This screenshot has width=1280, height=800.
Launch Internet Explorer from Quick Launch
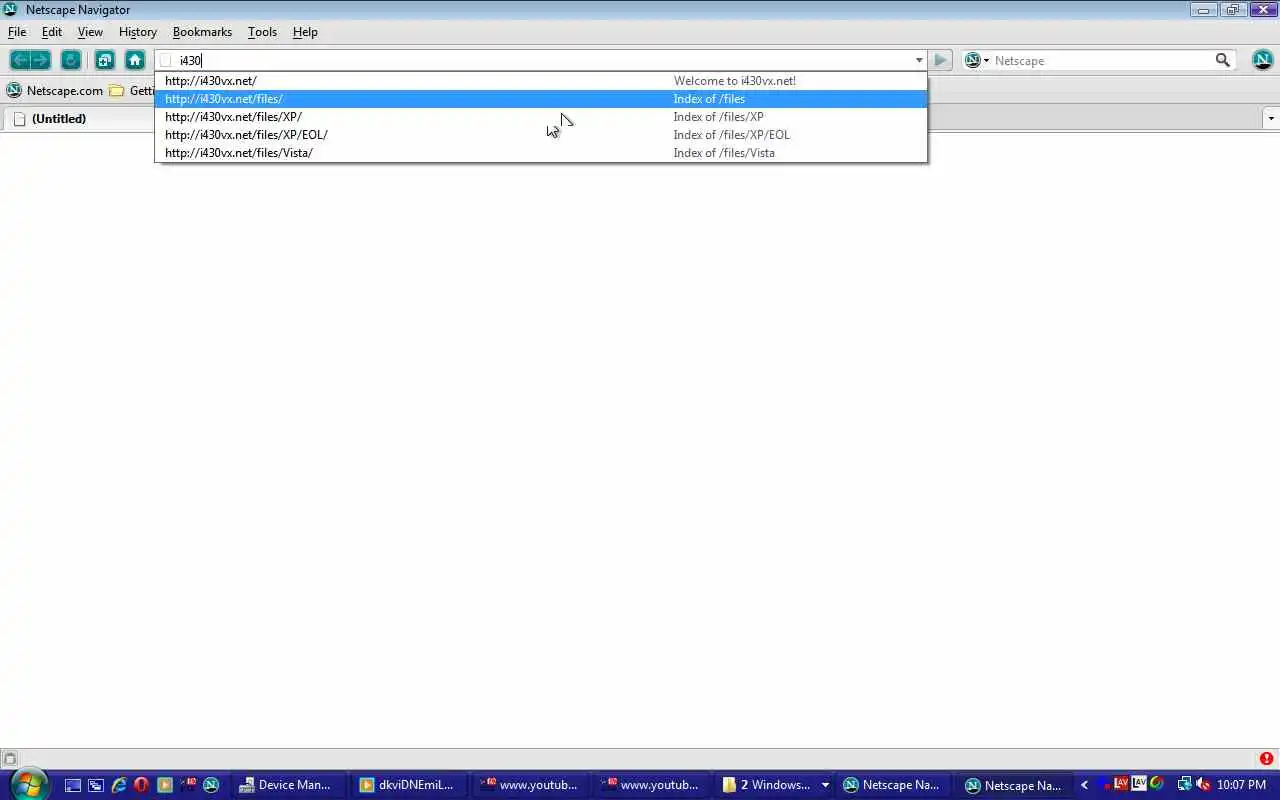[x=118, y=785]
